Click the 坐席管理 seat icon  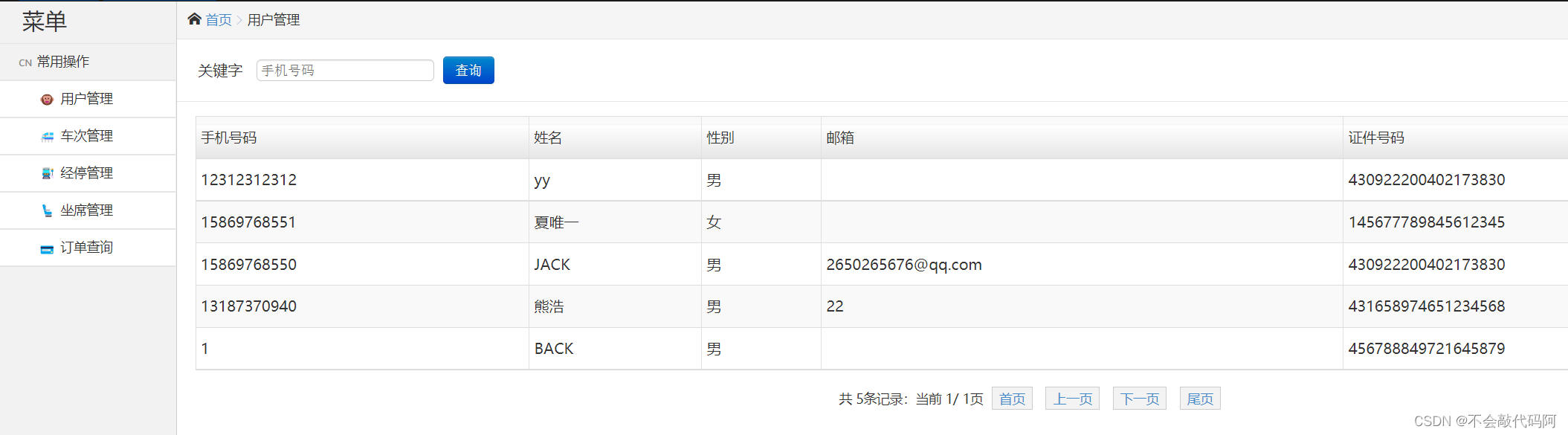click(47, 210)
